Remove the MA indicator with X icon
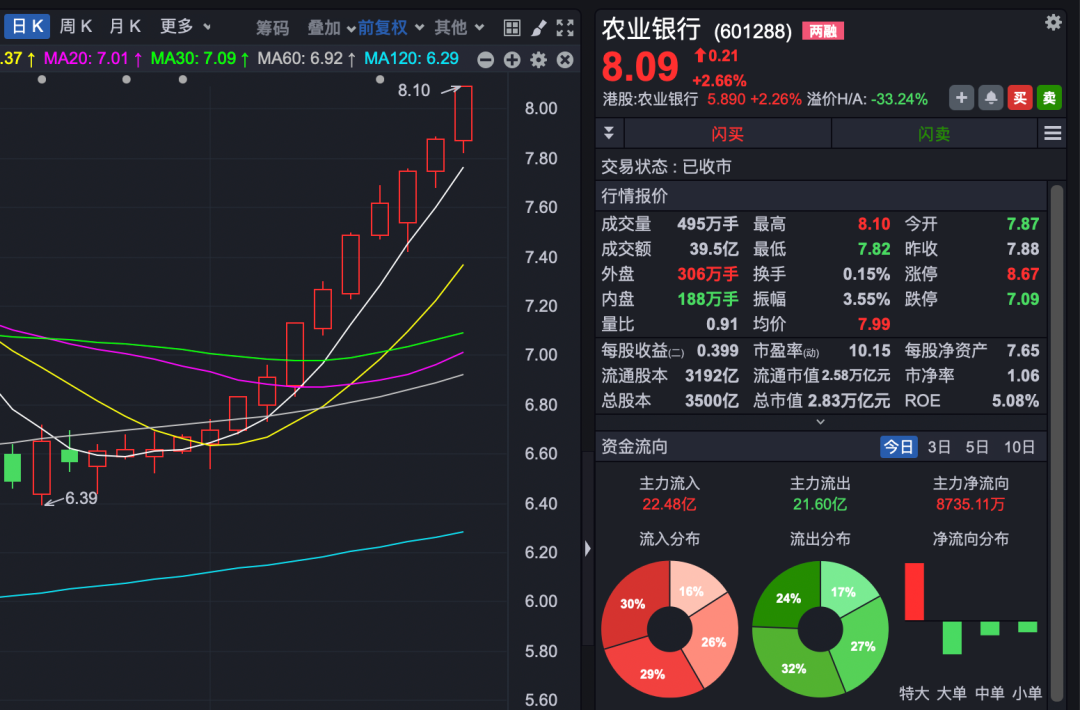Viewport: 1080px width, 710px height. click(x=565, y=60)
